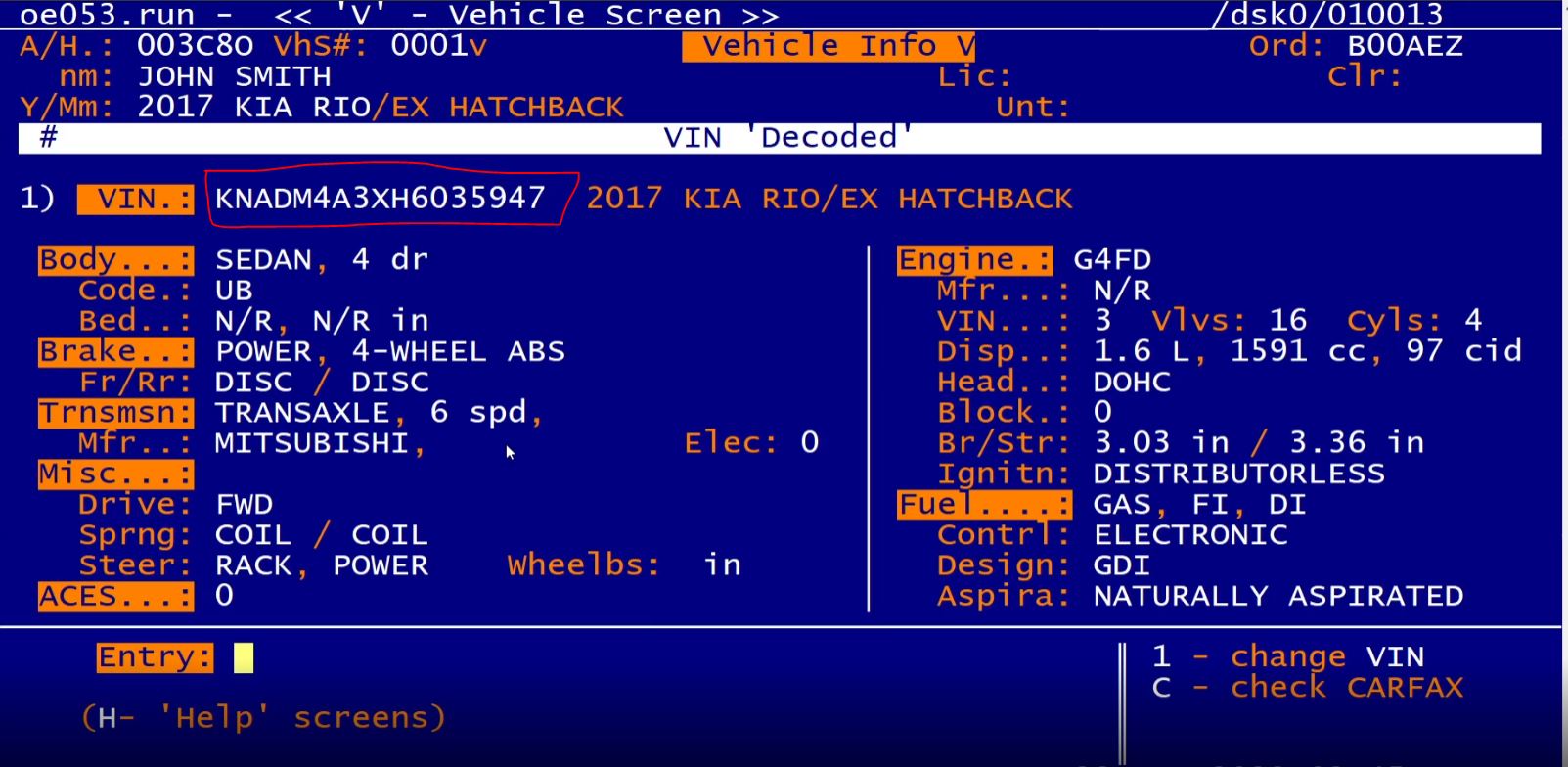Screen dimensions: 1568x767
Task: Click Fr/Rr value 'DISC / DISC'
Action: pos(322,382)
